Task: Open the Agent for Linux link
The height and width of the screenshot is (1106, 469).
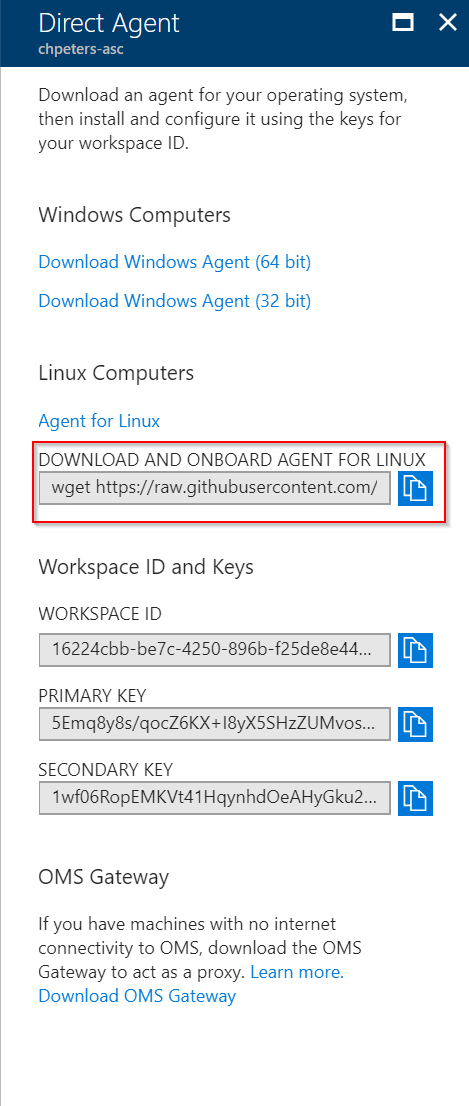Action: [x=99, y=421]
